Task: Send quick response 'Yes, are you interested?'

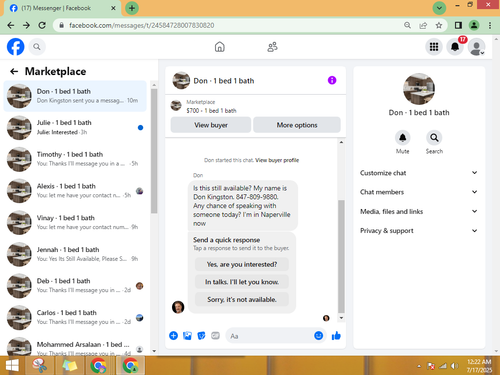Action: click(242, 264)
